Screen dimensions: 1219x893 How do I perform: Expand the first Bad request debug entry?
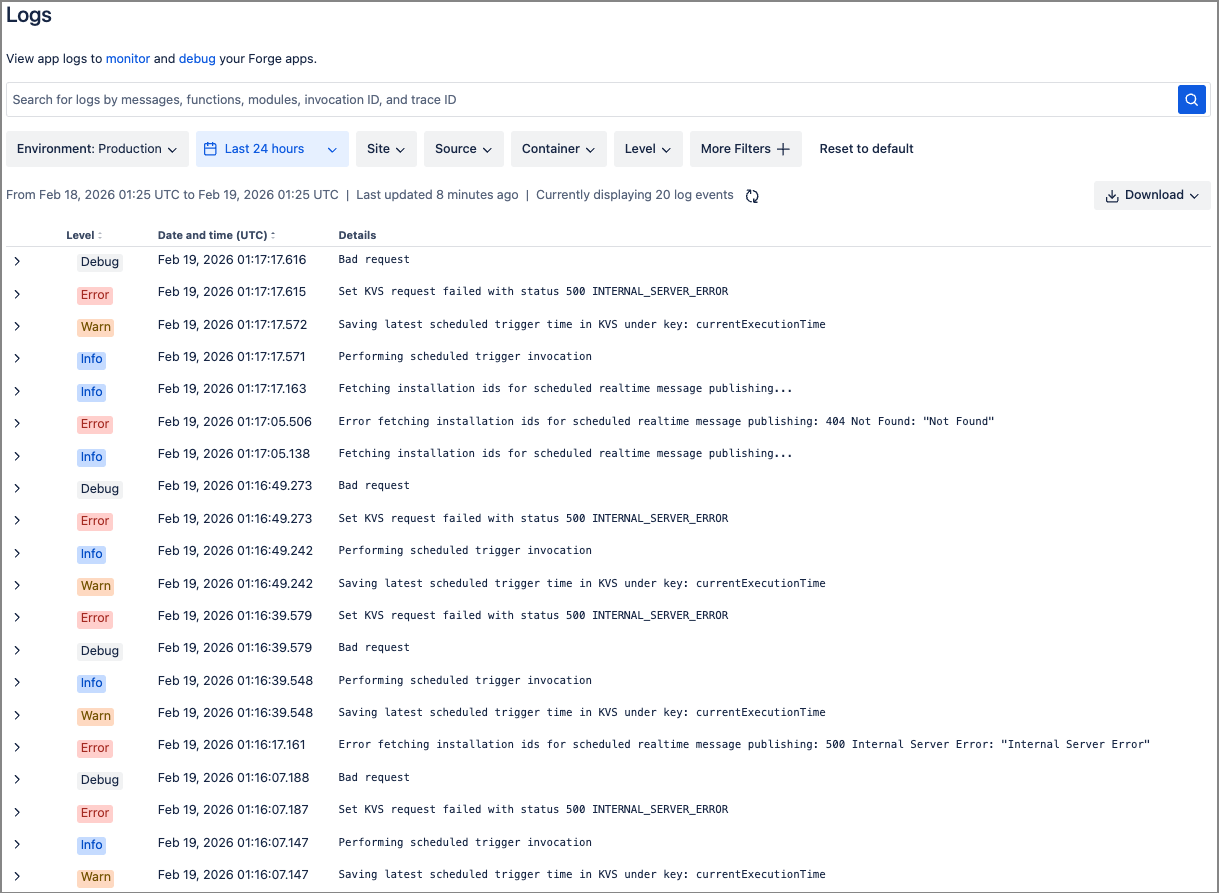coord(17,259)
